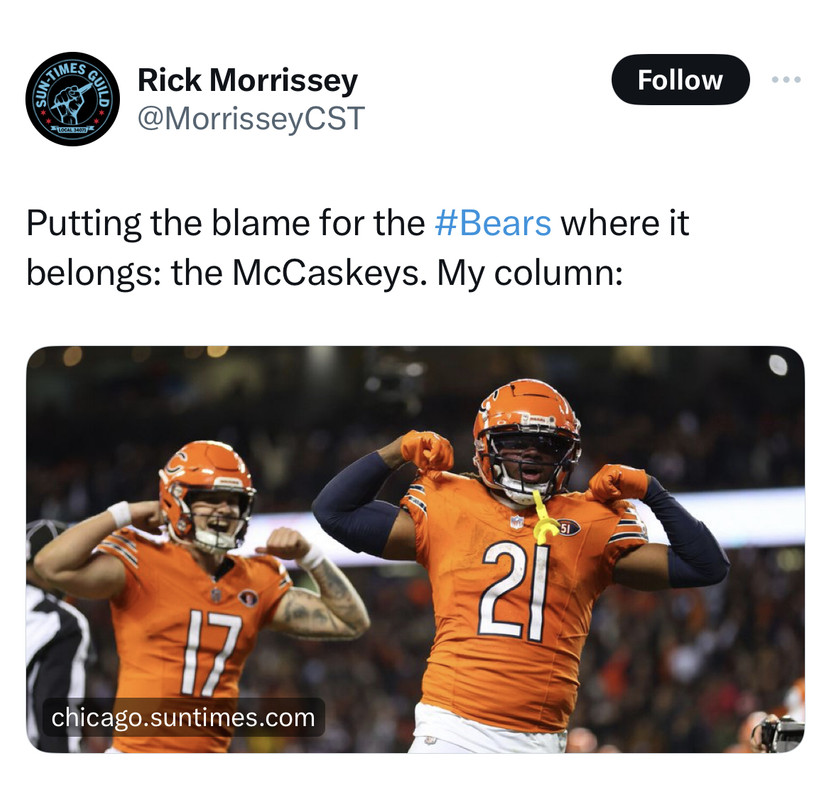Open the three-dot more options menu
Image resolution: width=831 pixels, height=800 pixels.
pos(786,79)
